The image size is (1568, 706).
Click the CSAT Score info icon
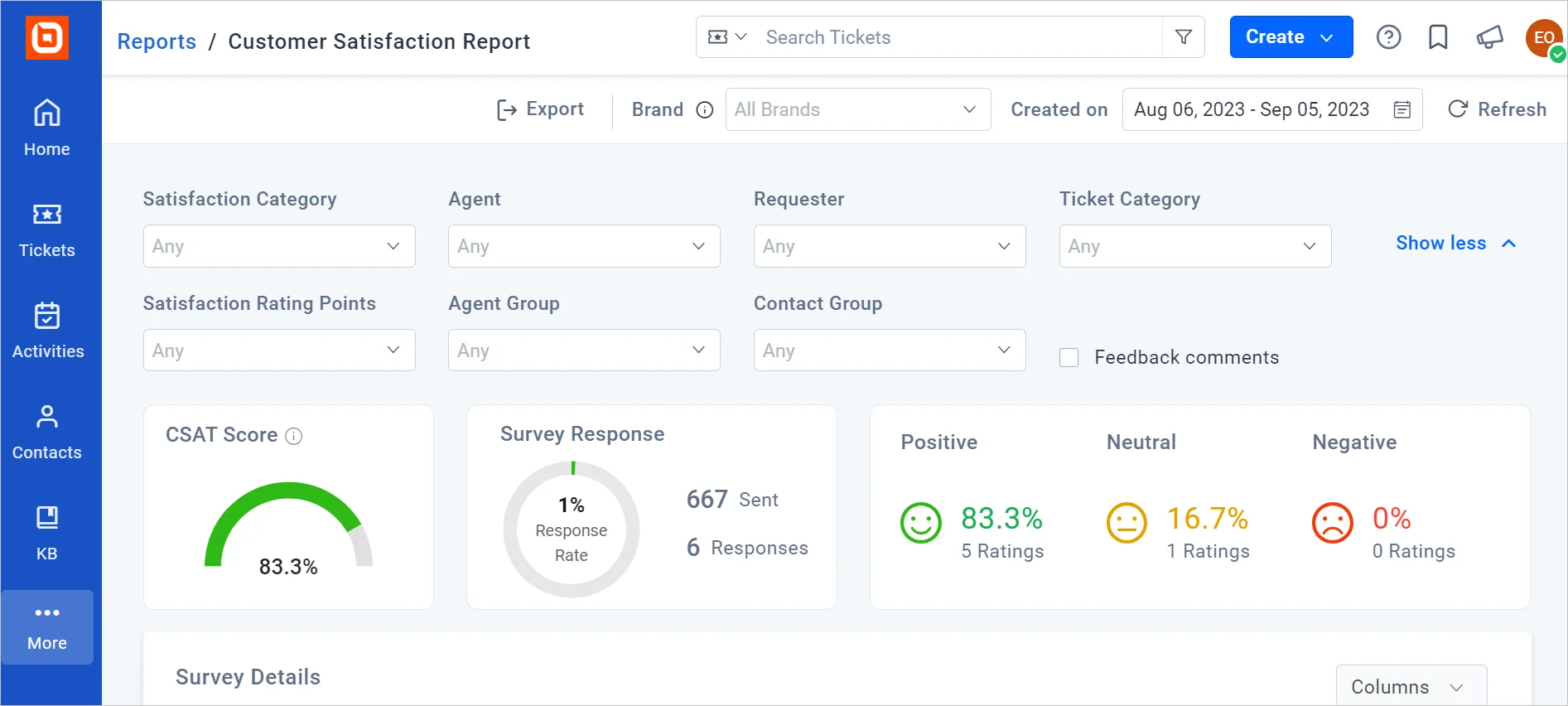point(294,436)
